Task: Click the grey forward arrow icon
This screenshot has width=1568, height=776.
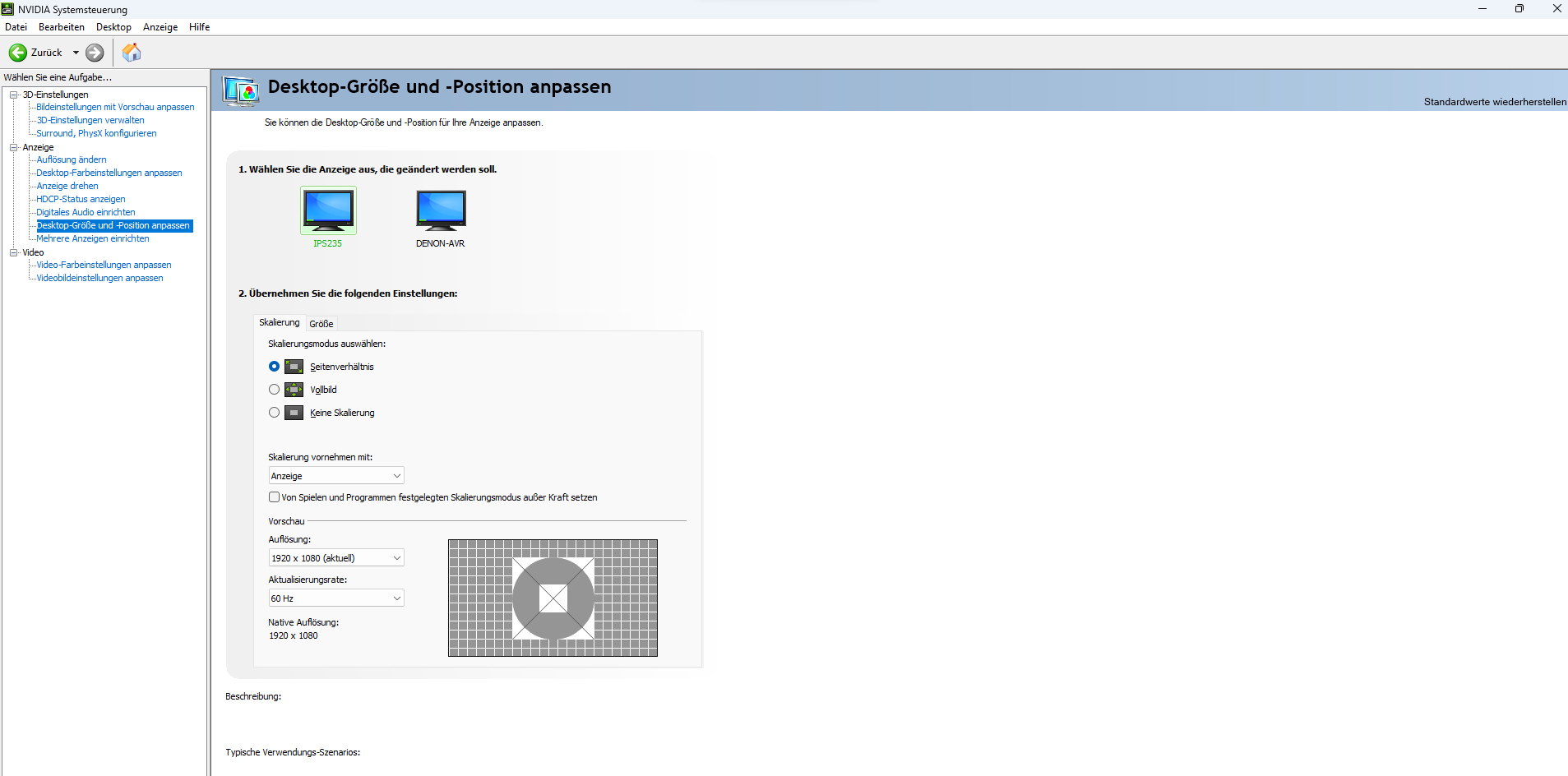Action: tap(95, 53)
